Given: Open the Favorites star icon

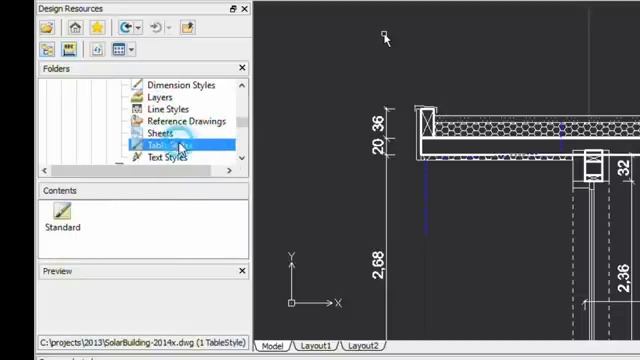Looking at the screenshot, I should tap(97, 27).
